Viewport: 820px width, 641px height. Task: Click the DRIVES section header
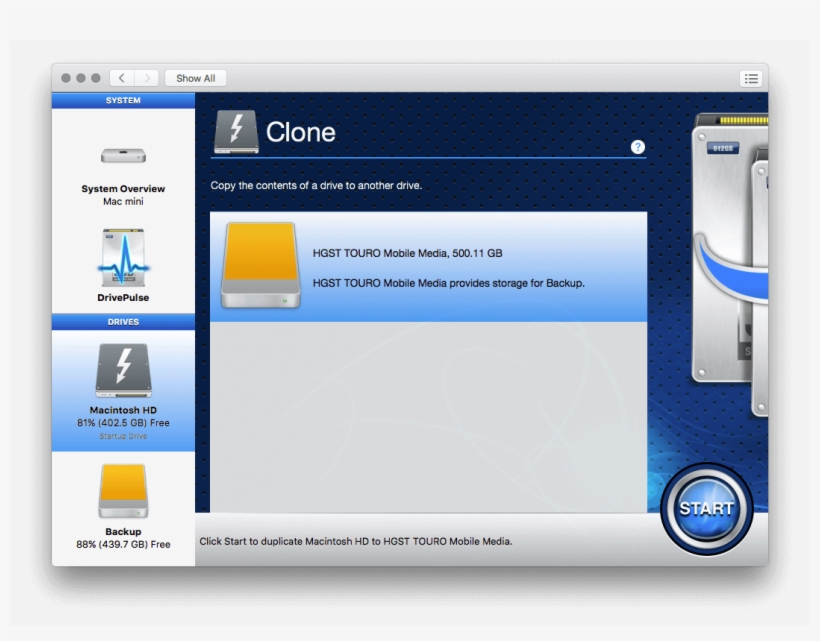click(123, 322)
